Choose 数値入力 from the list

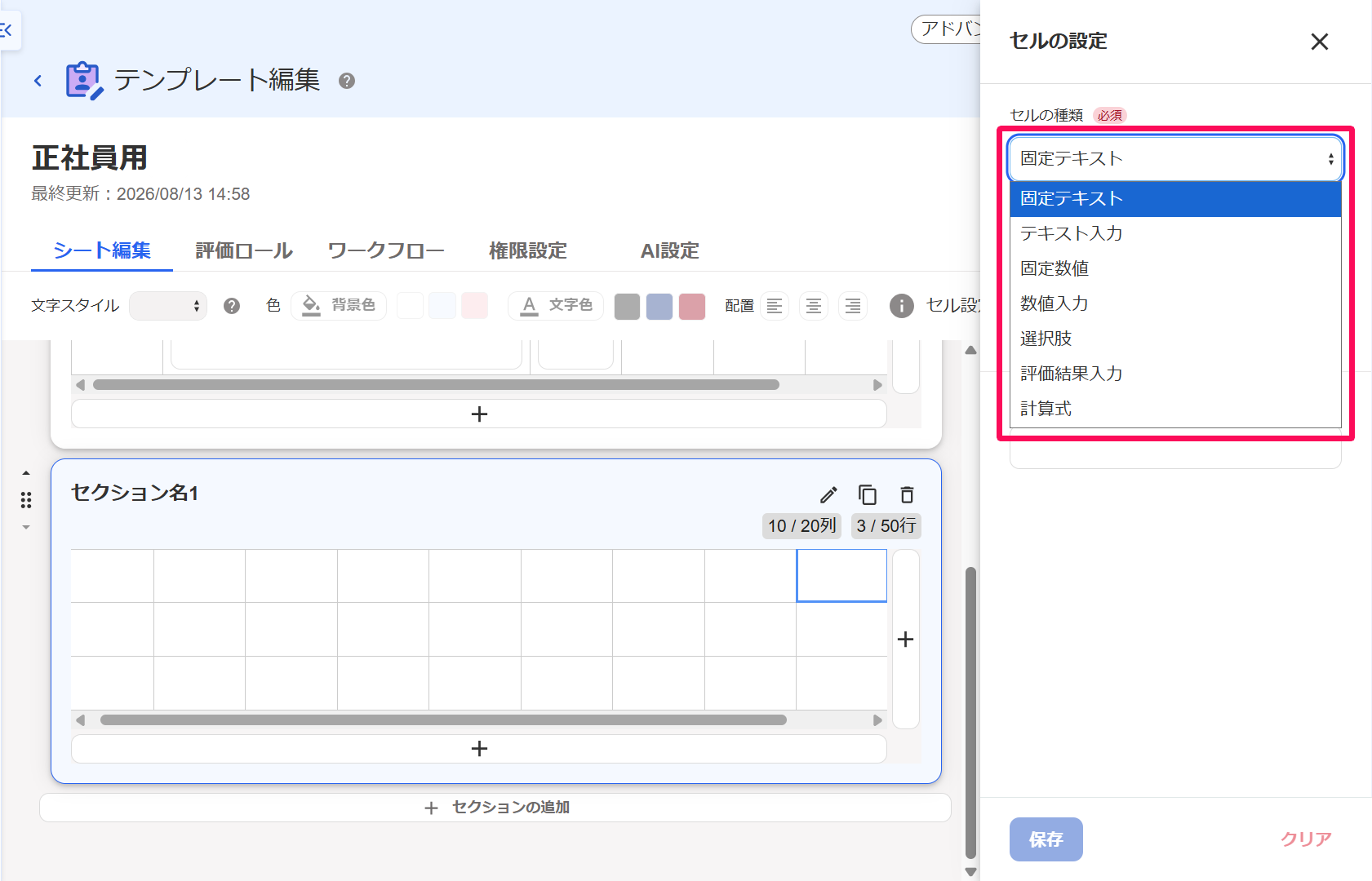pos(1175,304)
